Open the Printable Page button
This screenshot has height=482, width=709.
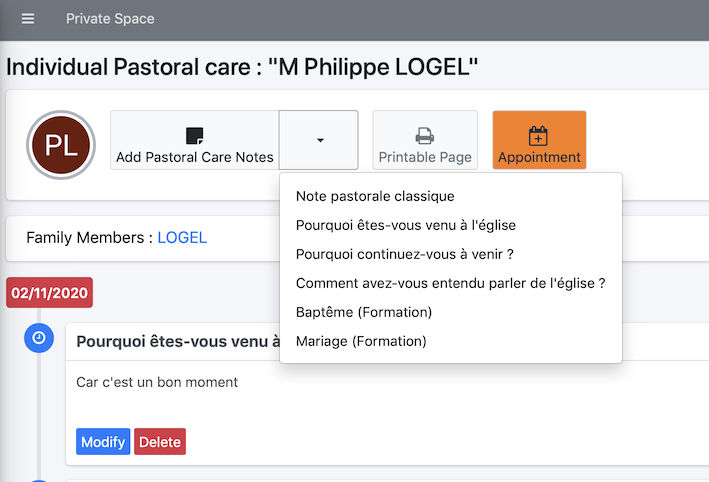click(425, 140)
